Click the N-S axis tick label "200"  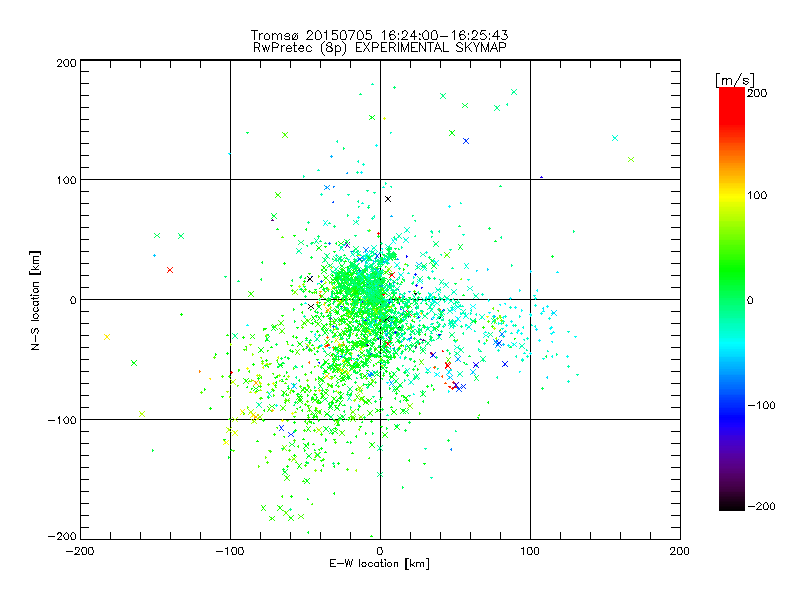click(x=66, y=63)
